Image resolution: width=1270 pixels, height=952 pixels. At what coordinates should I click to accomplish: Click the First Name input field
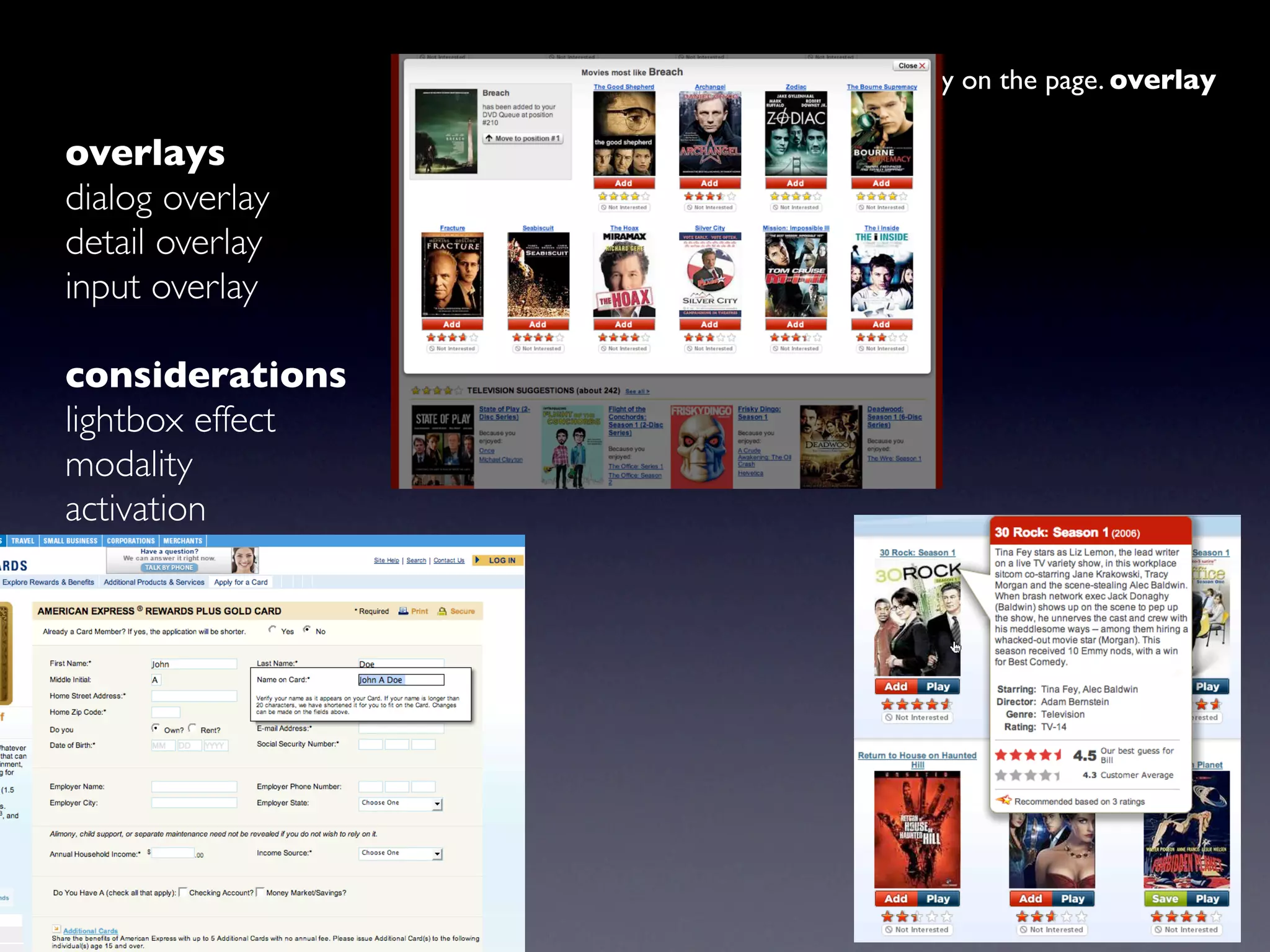[194, 664]
